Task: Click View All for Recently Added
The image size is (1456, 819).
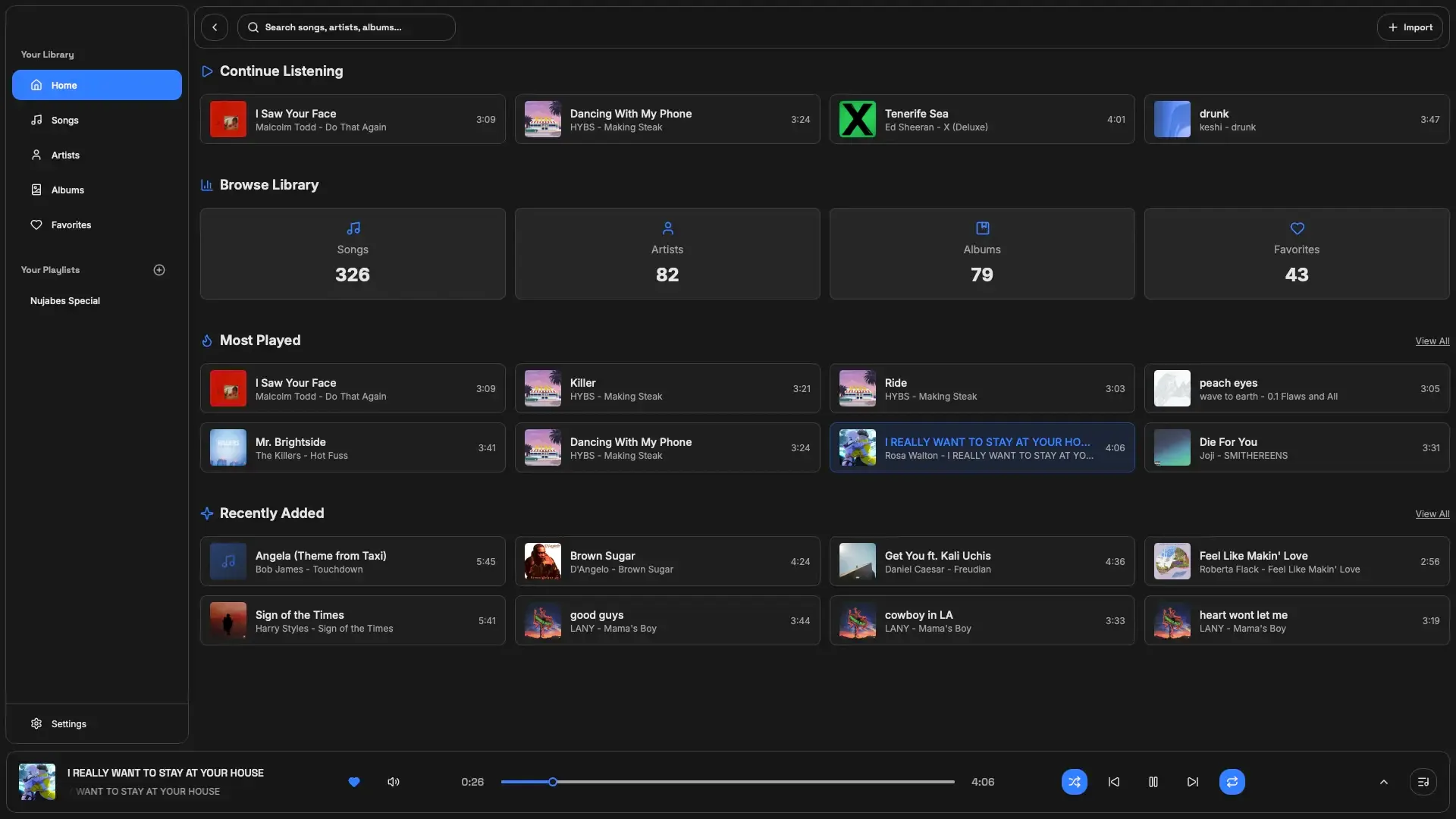Action: point(1432,514)
